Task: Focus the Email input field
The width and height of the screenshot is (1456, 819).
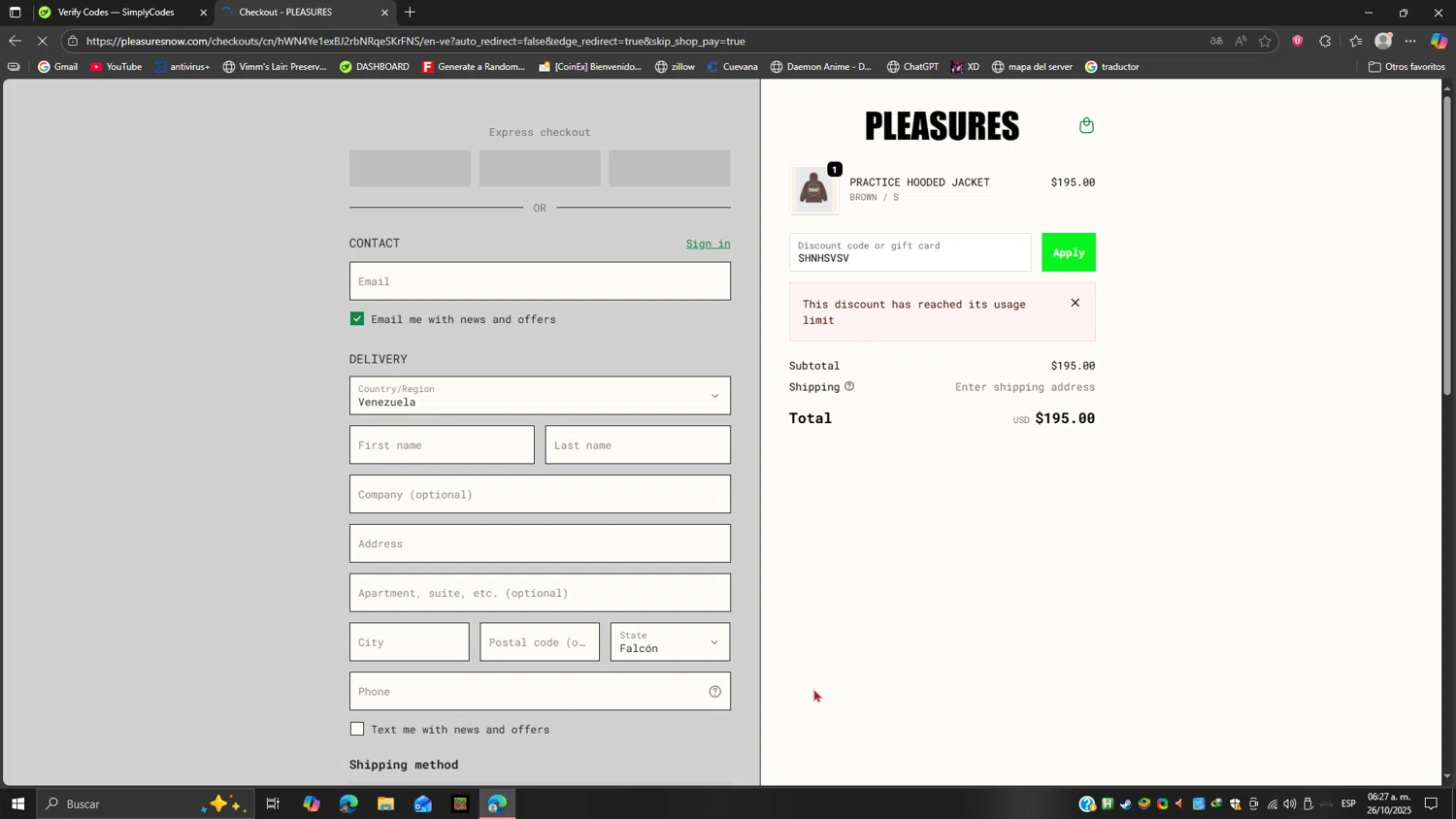Action: [x=540, y=281]
